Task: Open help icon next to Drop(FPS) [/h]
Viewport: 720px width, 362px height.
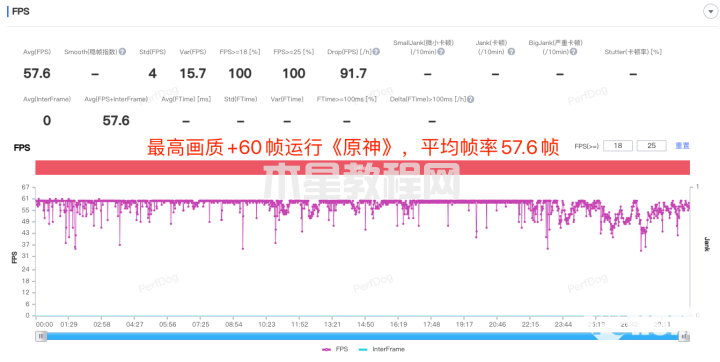Action: pyautogui.click(x=376, y=52)
